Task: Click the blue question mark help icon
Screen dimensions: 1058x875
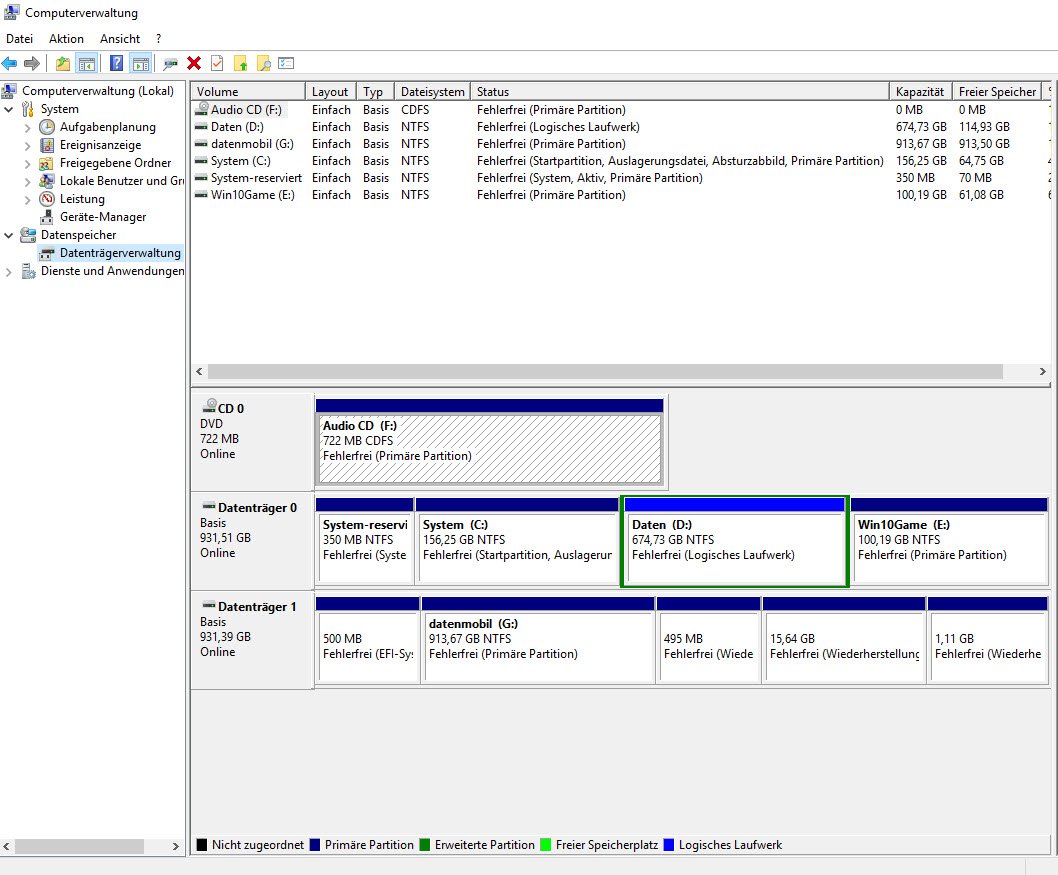Action: (116, 64)
